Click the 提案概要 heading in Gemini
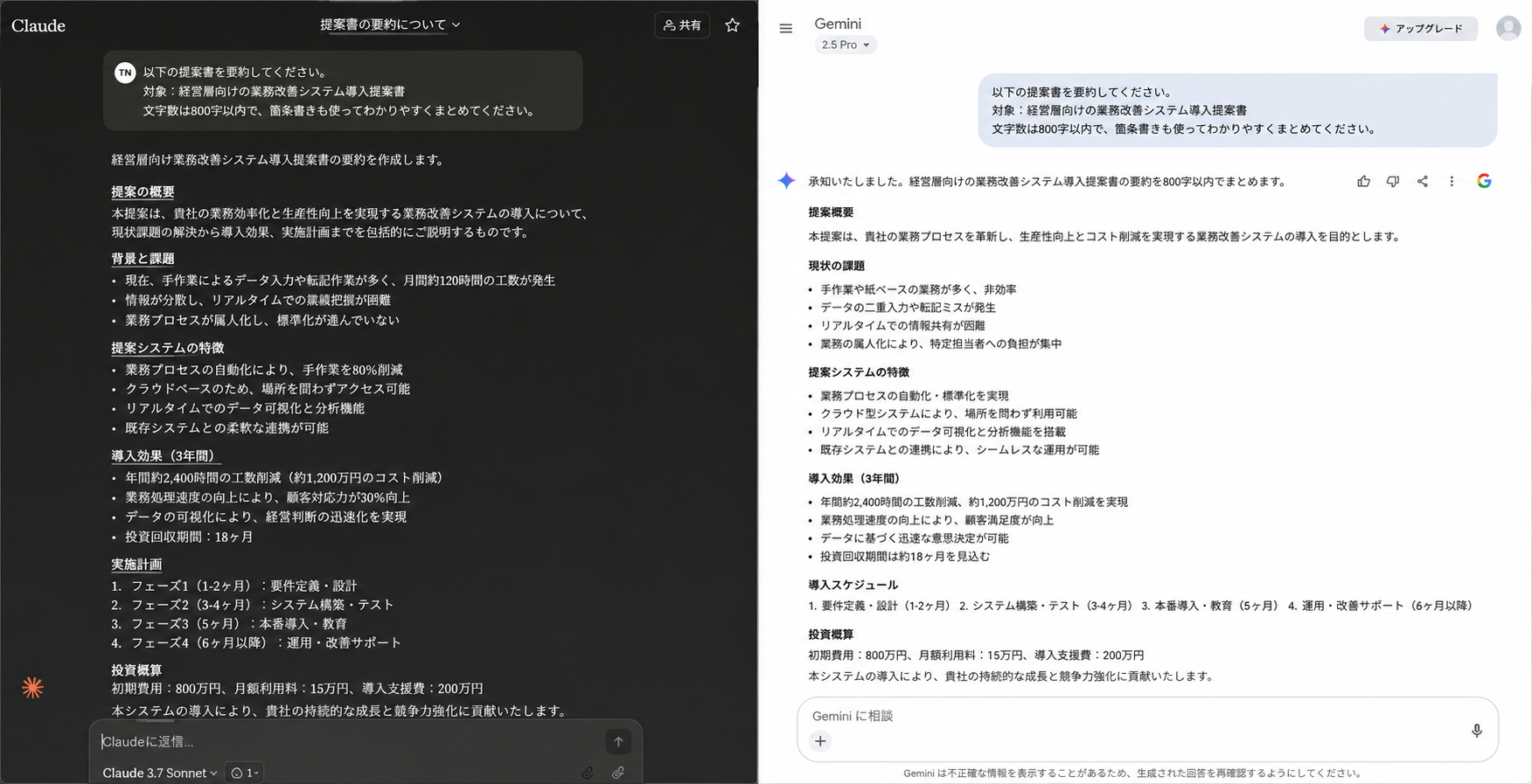Screen dimensions: 1532x784 click(x=831, y=212)
